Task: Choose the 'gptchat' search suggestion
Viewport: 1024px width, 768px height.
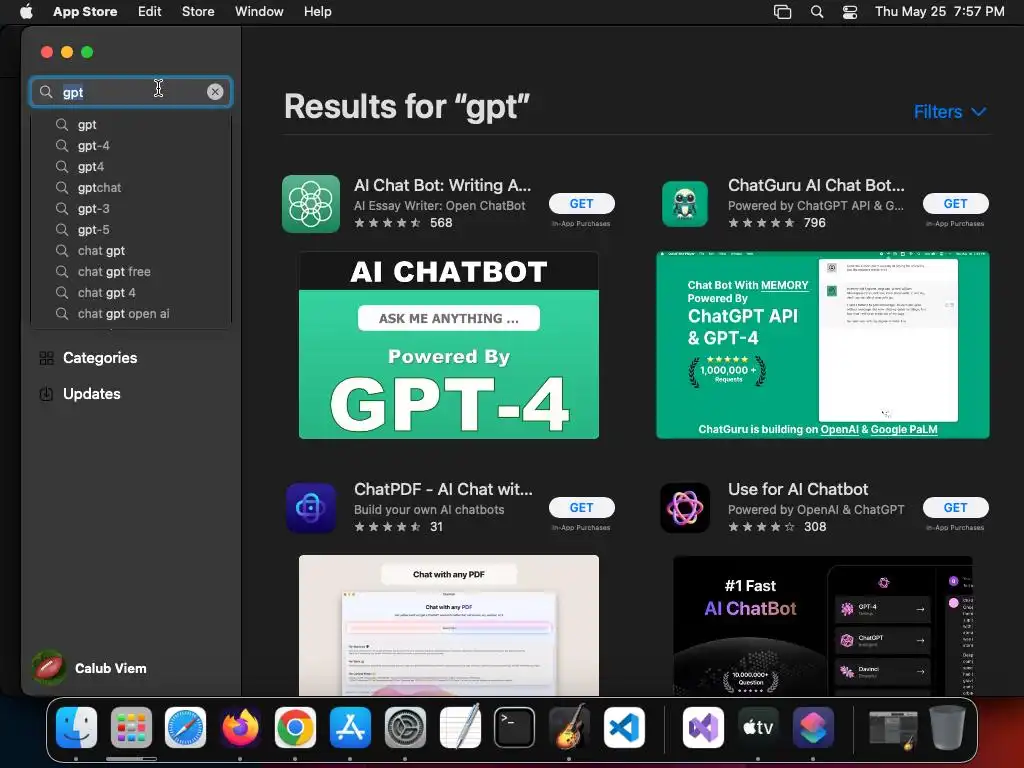Action: [131, 187]
